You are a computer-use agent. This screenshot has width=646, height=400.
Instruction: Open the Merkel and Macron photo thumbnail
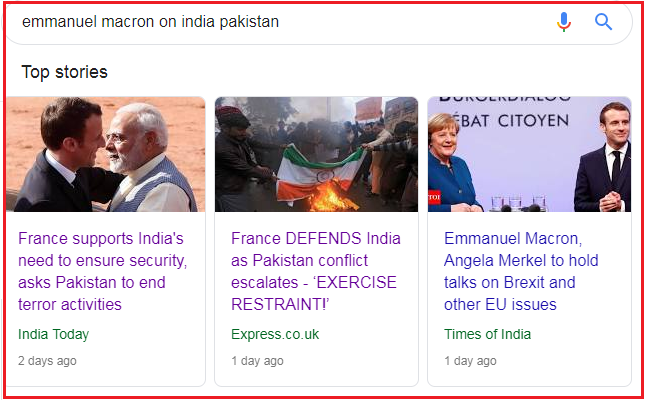click(529, 154)
